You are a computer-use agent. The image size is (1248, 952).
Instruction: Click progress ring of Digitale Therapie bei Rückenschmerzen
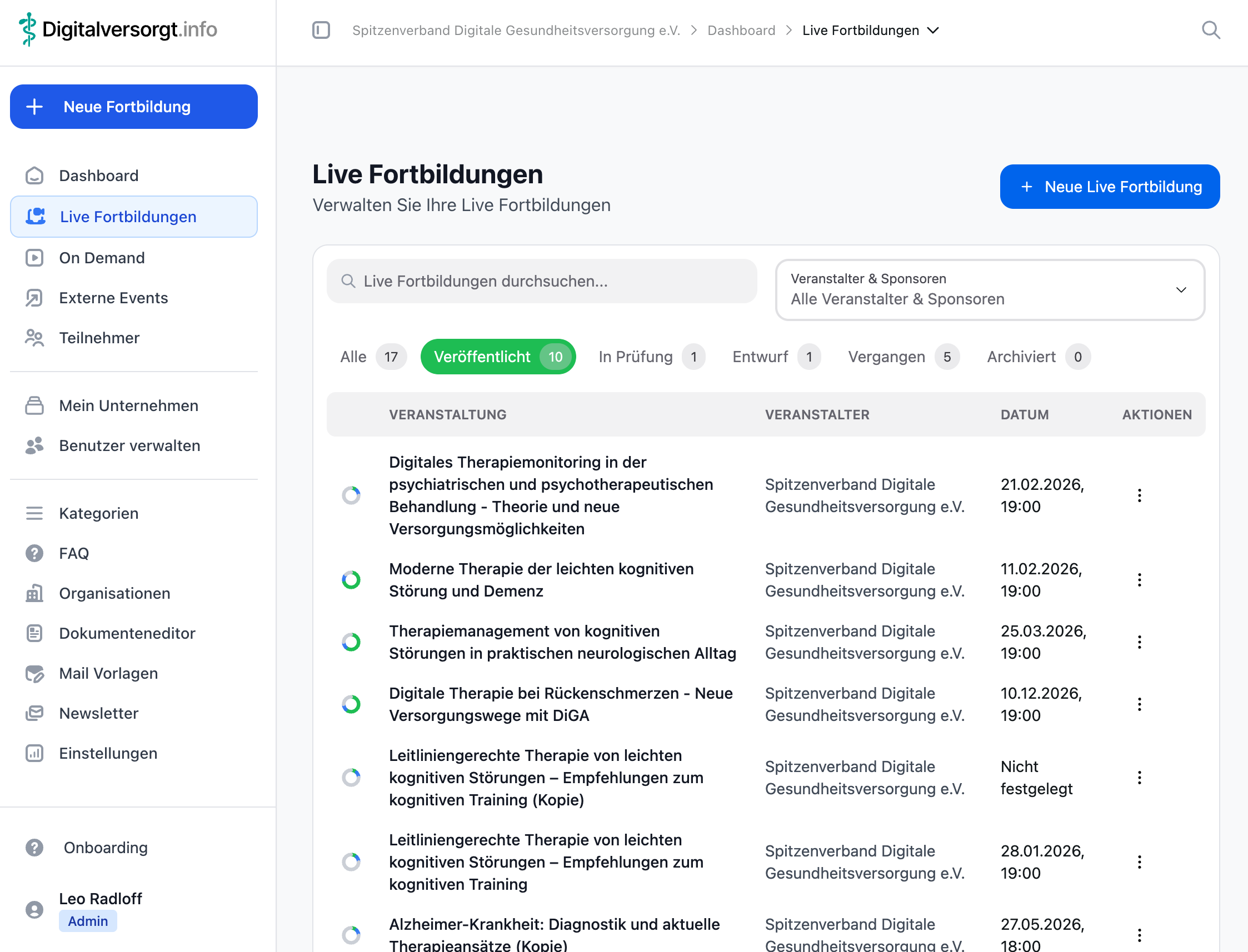point(351,704)
